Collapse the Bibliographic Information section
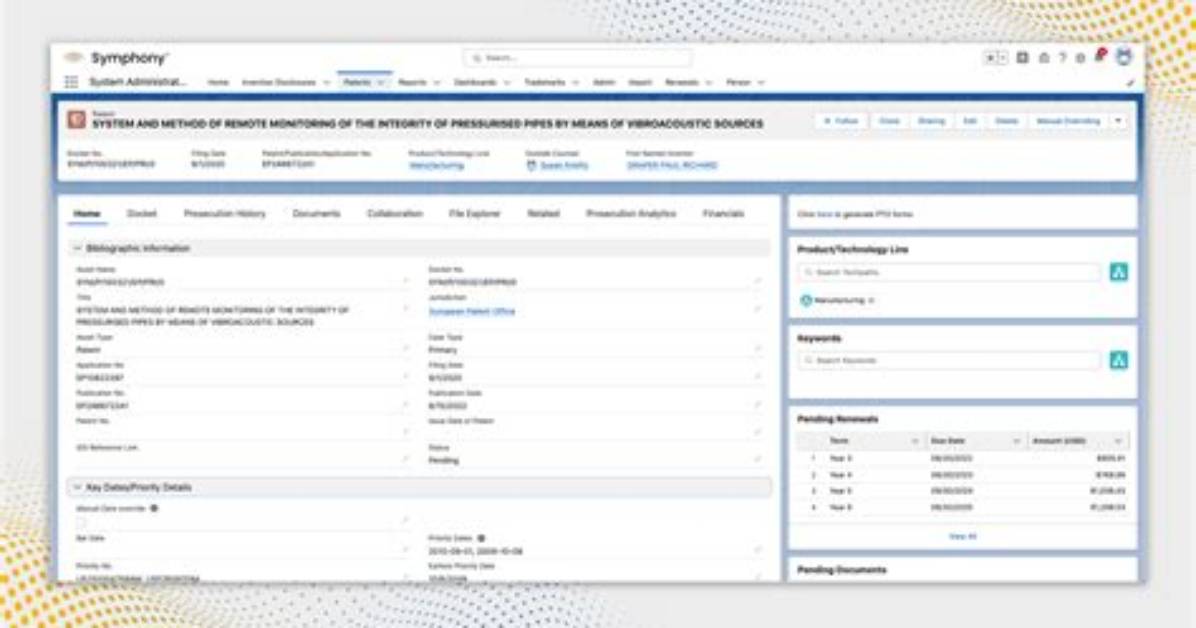This screenshot has width=1196, height=628. point(77,249)
